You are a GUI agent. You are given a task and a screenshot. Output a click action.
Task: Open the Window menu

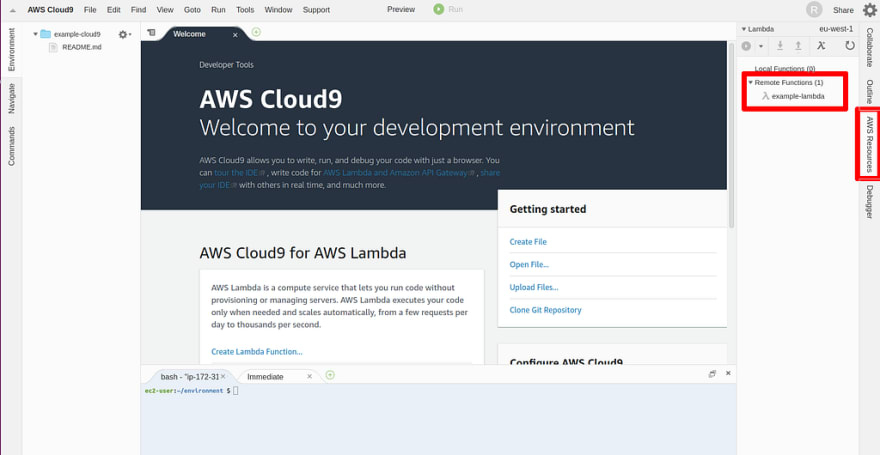278,10
